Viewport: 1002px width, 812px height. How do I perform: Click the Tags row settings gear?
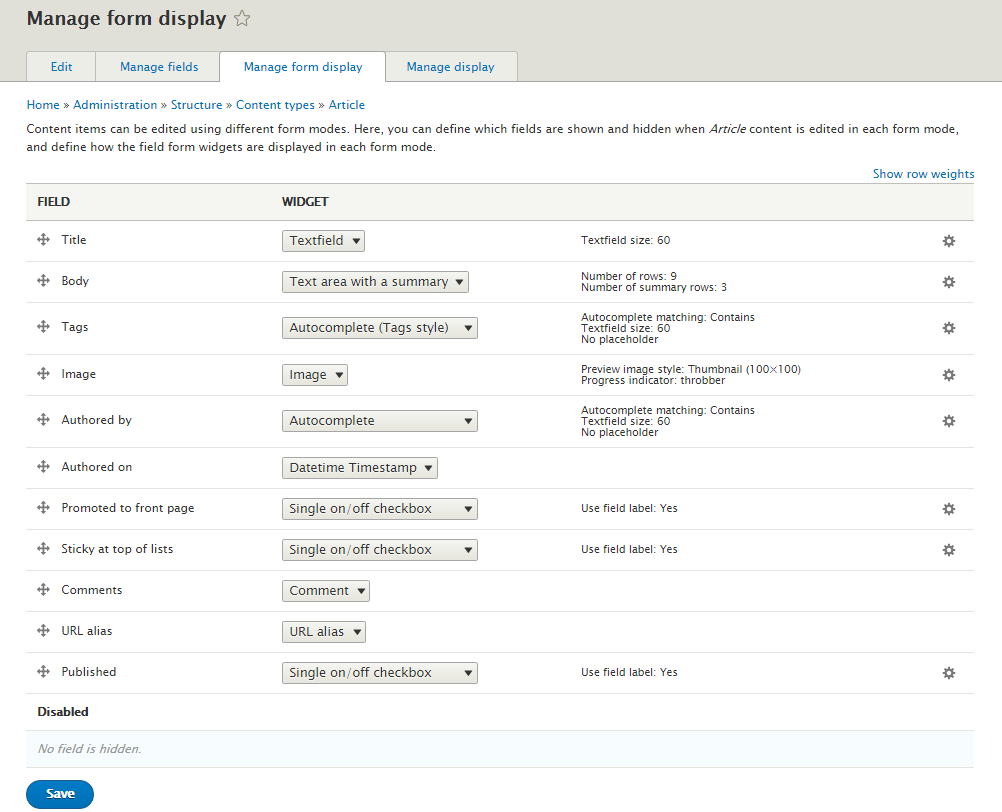(948, 328)
